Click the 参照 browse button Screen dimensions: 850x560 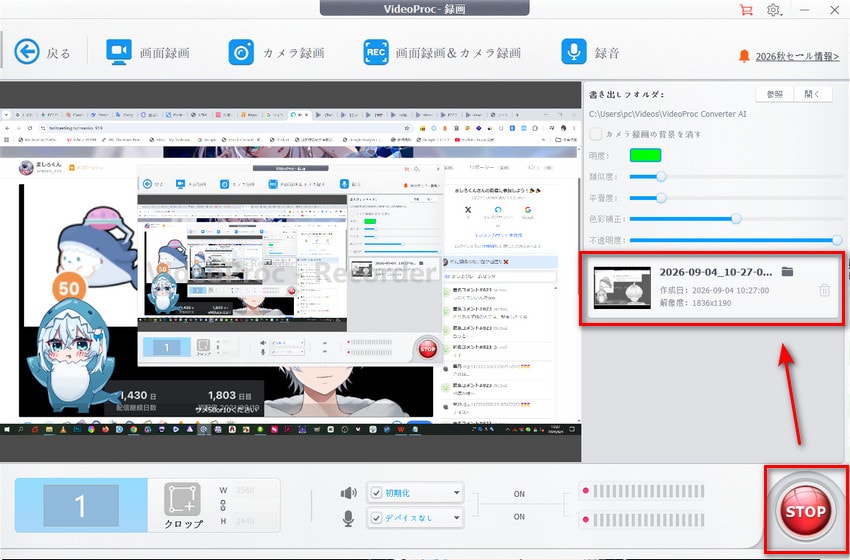tap(775, 94)
